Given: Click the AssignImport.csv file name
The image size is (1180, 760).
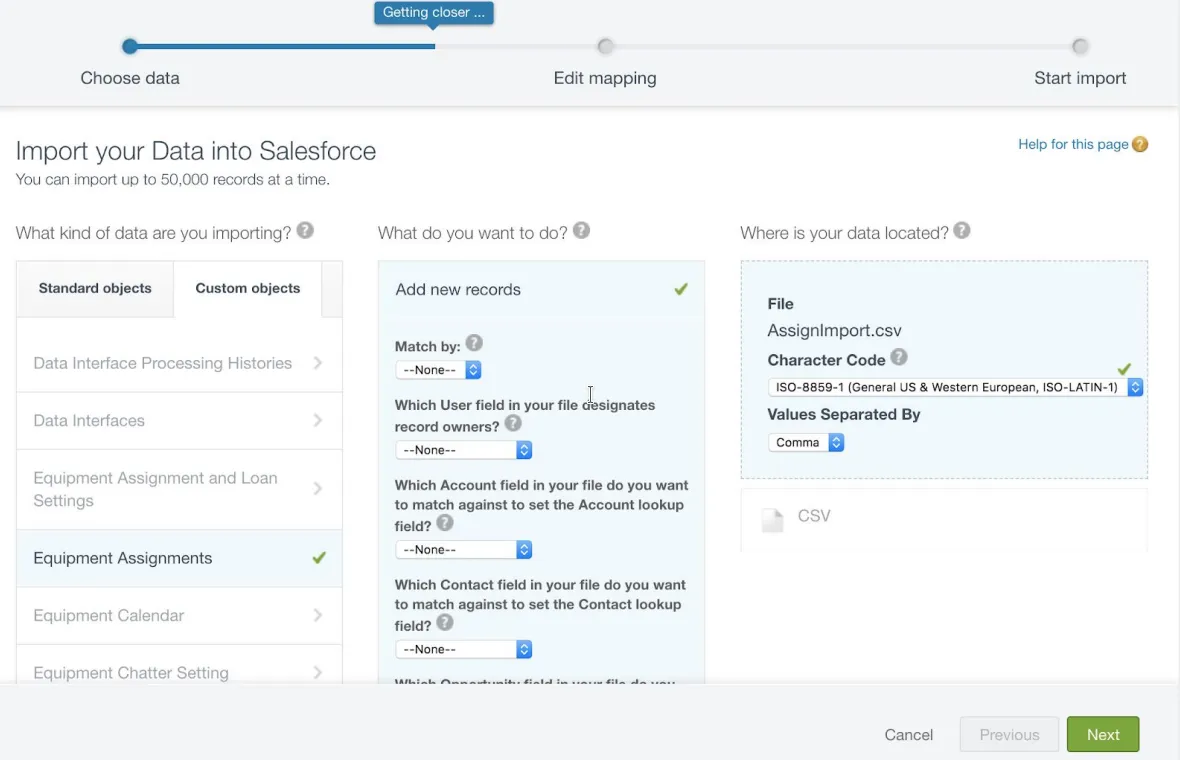Looking at the screenshot, I should [x=834, y=330].
